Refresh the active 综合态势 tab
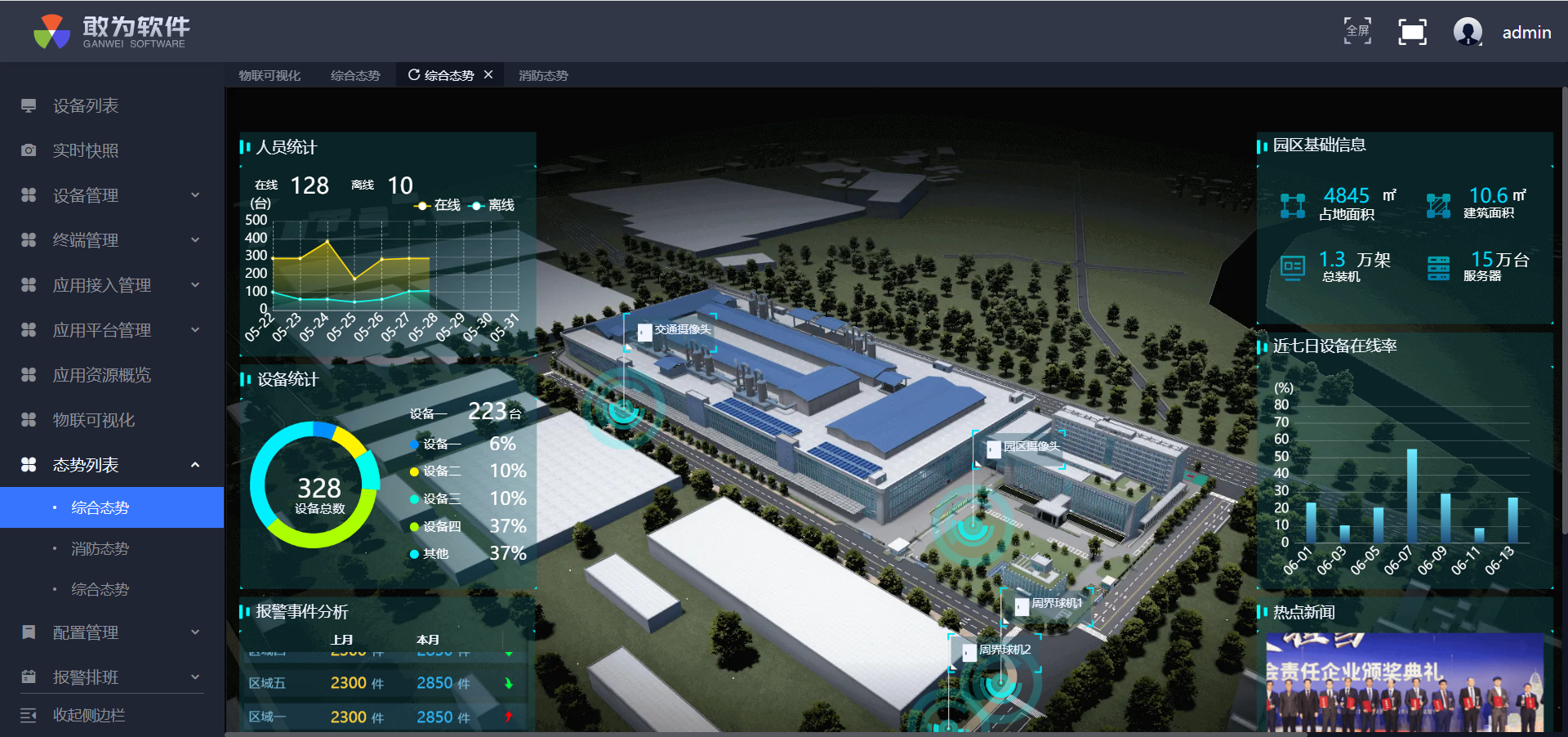The image size is (1568, 737). click(x=414, y=75)
